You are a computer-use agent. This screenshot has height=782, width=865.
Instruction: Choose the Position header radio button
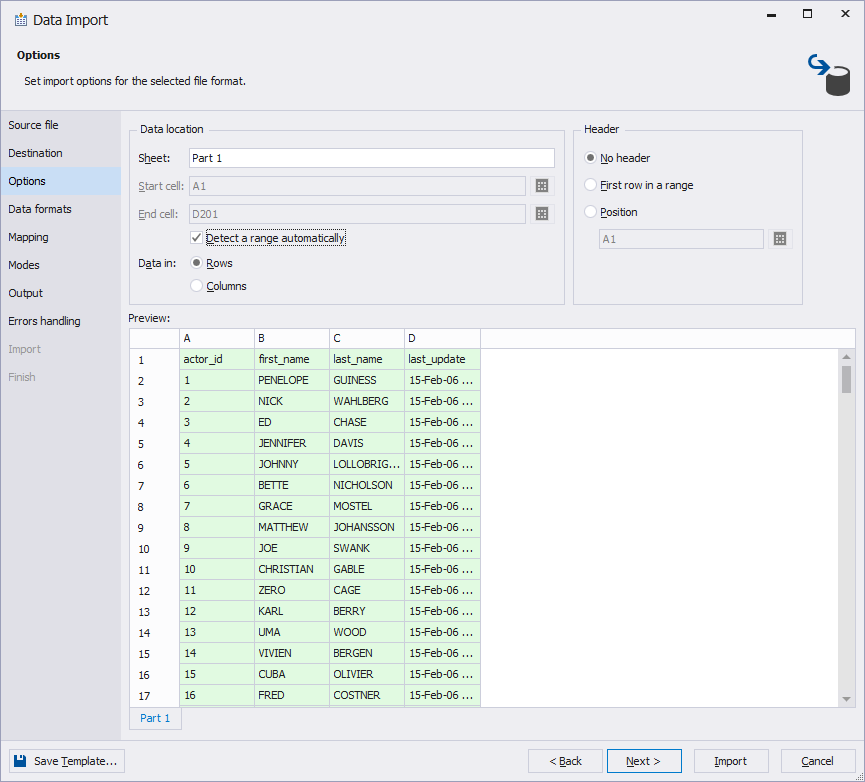591,212
